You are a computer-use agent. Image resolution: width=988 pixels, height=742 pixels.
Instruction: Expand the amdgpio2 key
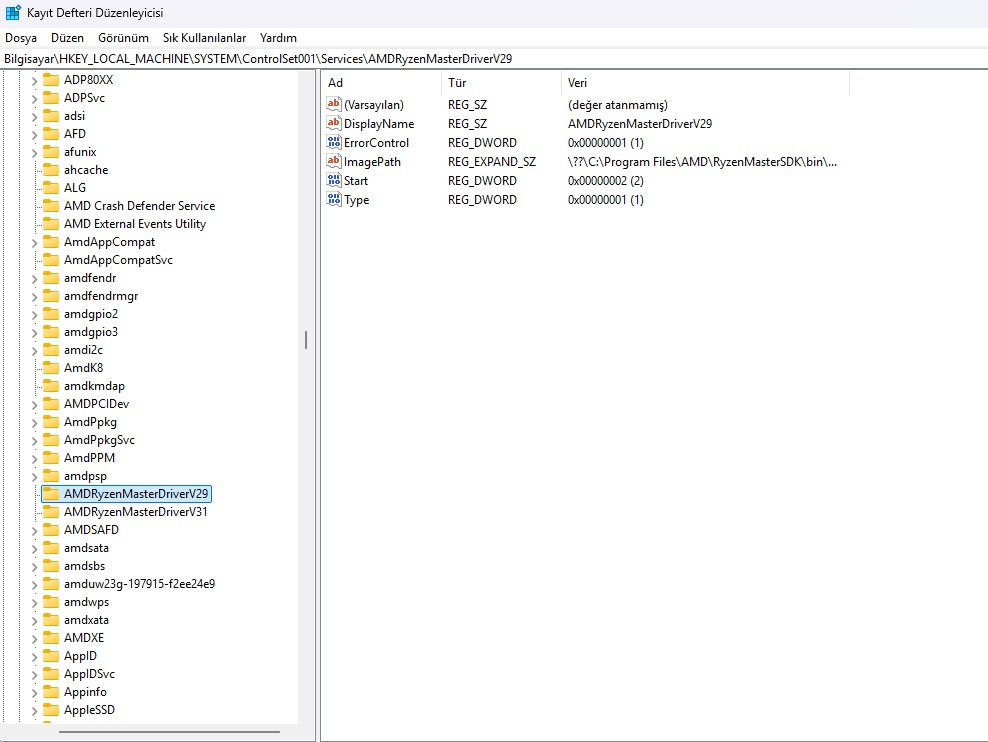[35, 314]
